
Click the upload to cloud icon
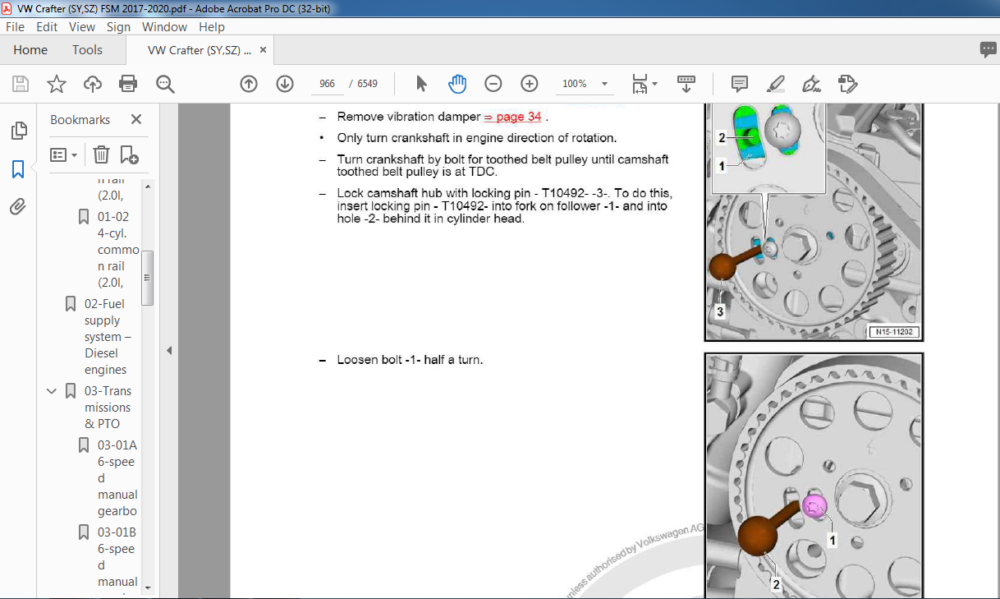(92, 84)
